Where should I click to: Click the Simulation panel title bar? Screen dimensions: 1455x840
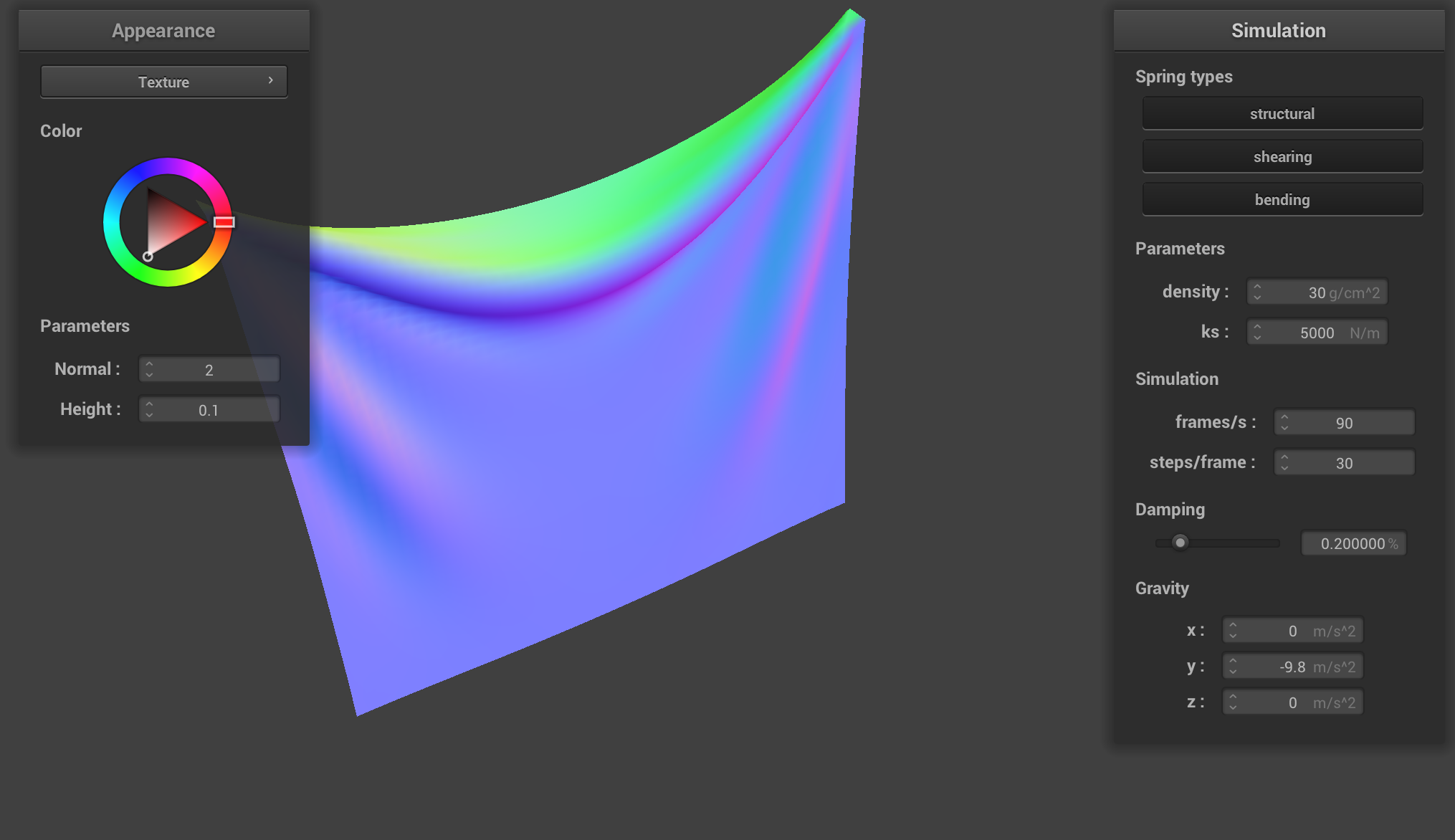(x=1279, y=30)
